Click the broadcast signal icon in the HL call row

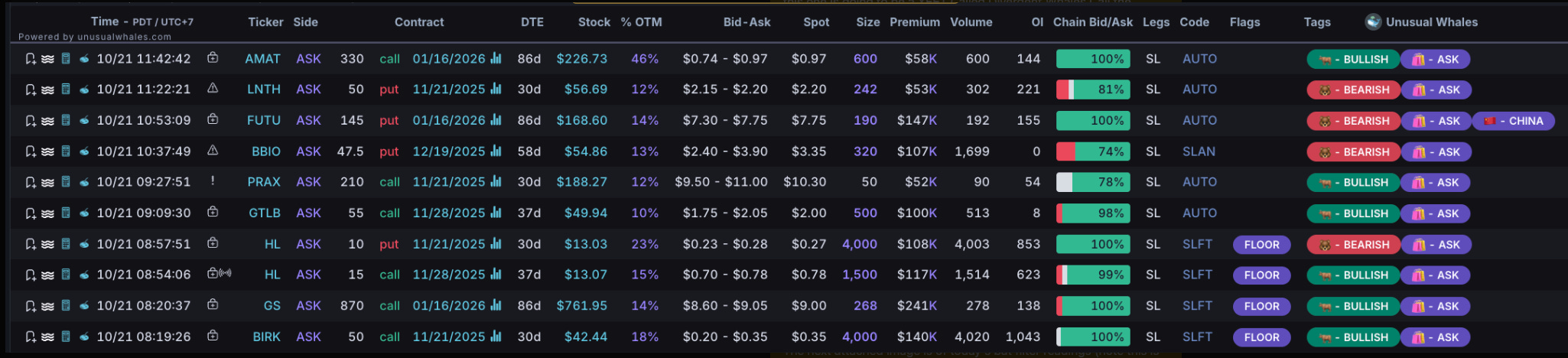click(x=226, y=273)
